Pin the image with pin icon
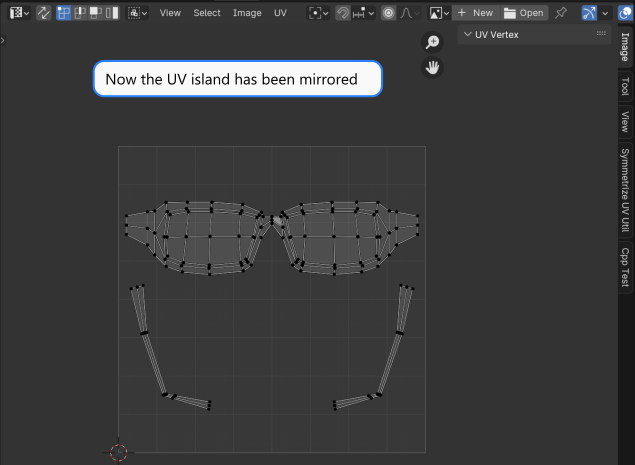This screenshot has height=465, width=635. coord(560,13)
